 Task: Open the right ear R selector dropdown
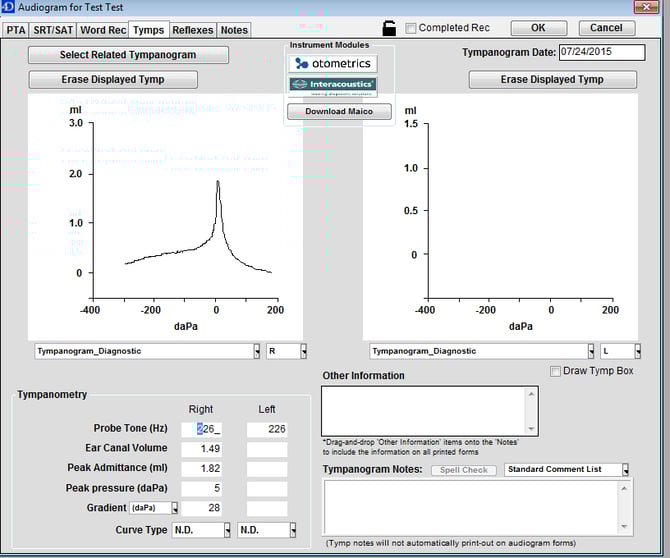tap(287, 351)
